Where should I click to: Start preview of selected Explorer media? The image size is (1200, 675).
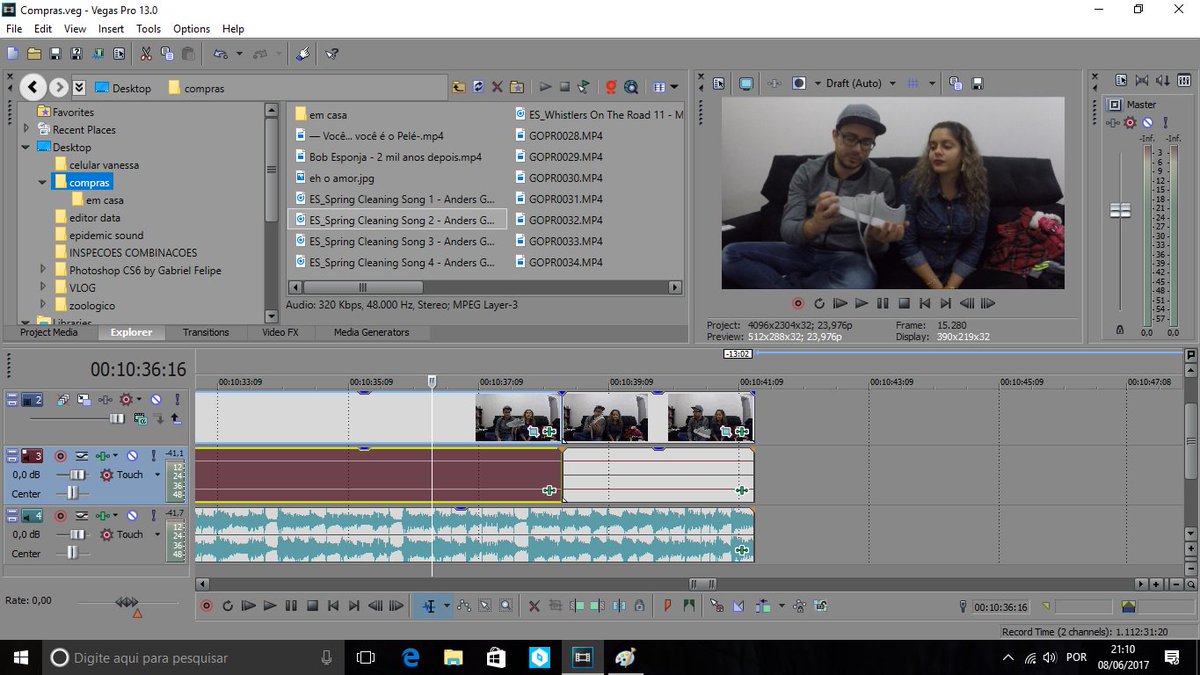coord(545,87)
